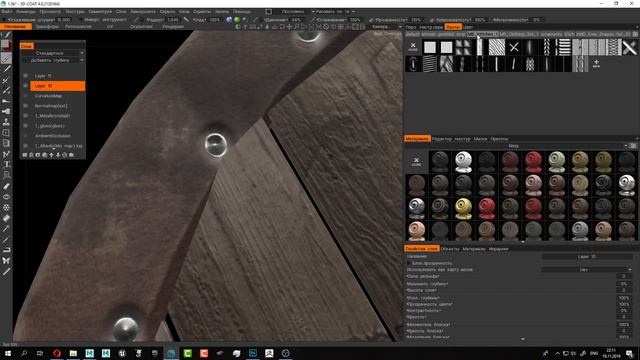Switch to the 'UV' room tab

(x=110, y=27)
